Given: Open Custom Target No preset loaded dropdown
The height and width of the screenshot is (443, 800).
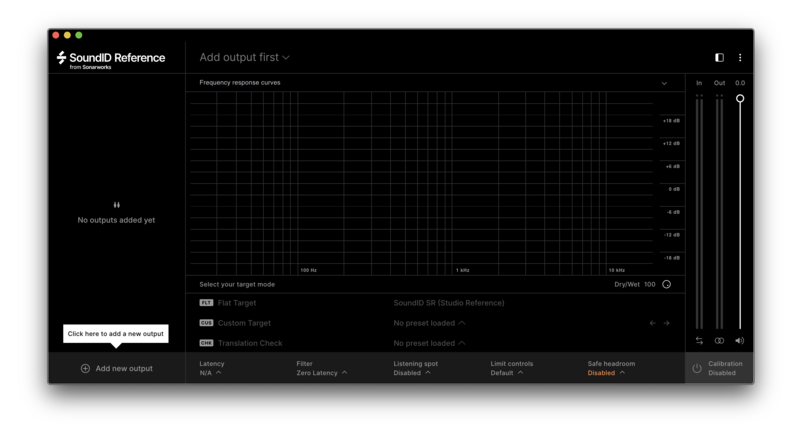Looking at the screenshot, I should [x=430, y=323].
